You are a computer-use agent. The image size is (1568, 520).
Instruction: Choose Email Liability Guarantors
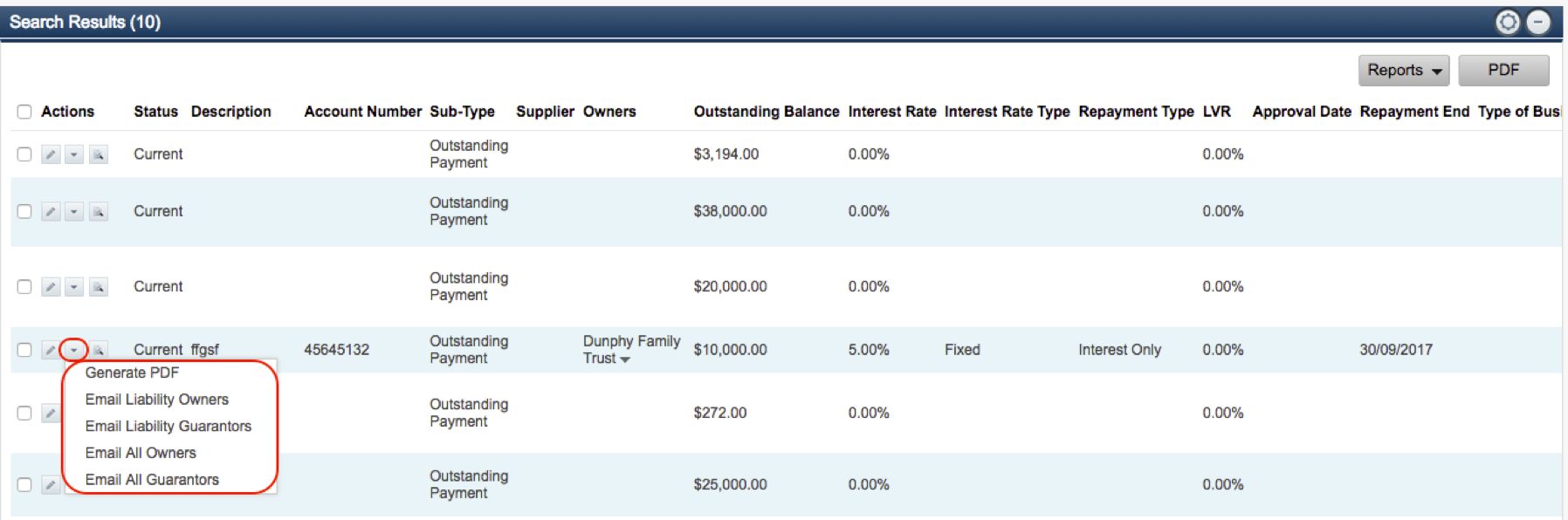pos(168,427)
